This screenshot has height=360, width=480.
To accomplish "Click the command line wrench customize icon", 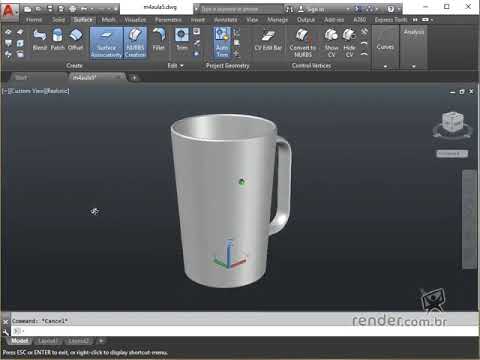I will click(x=5, y=332).
